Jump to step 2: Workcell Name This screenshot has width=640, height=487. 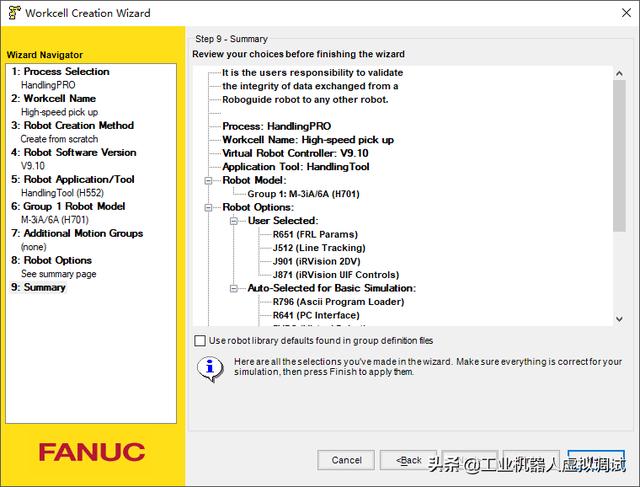click(53, 98)
